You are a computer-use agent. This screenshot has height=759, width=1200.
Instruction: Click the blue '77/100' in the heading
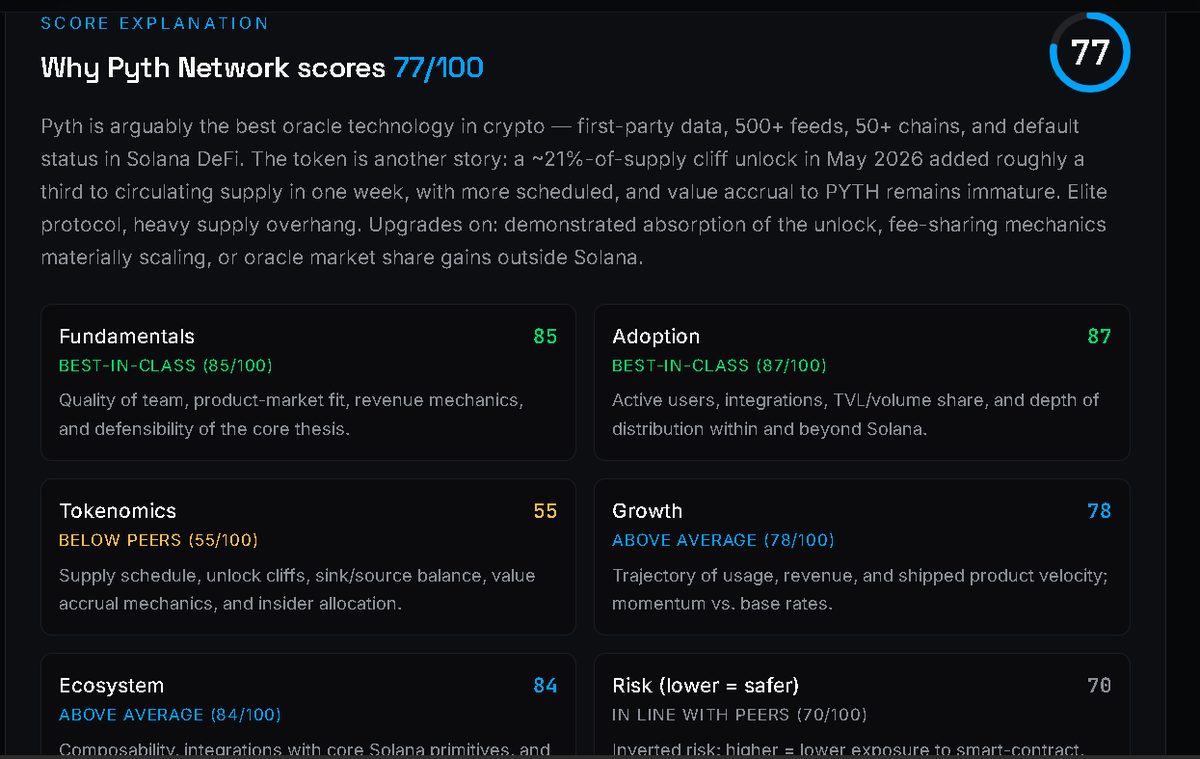[x=438, y=68]
